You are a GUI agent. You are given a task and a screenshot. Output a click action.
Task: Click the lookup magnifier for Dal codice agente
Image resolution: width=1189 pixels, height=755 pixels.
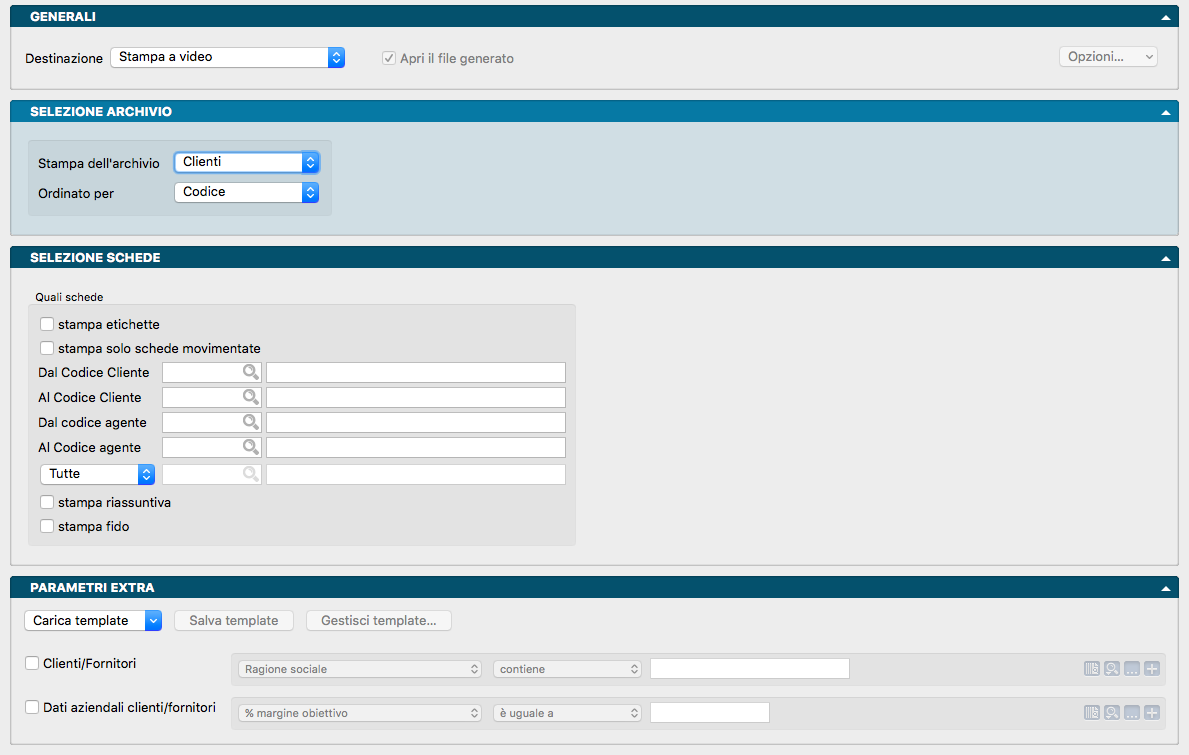(x=251, y=423)
